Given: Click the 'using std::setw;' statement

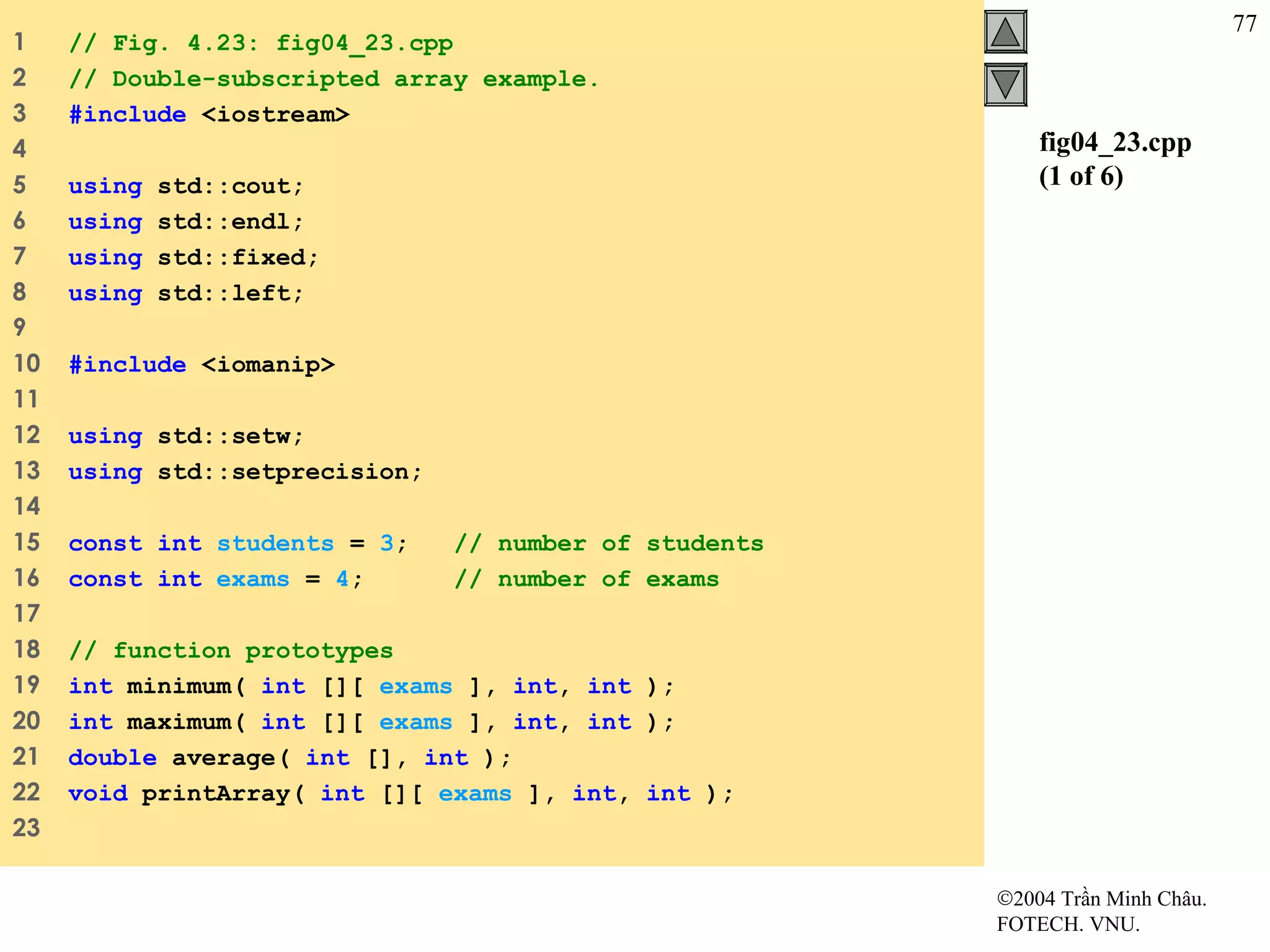Looking at the screenshot, I should [186, 436].
